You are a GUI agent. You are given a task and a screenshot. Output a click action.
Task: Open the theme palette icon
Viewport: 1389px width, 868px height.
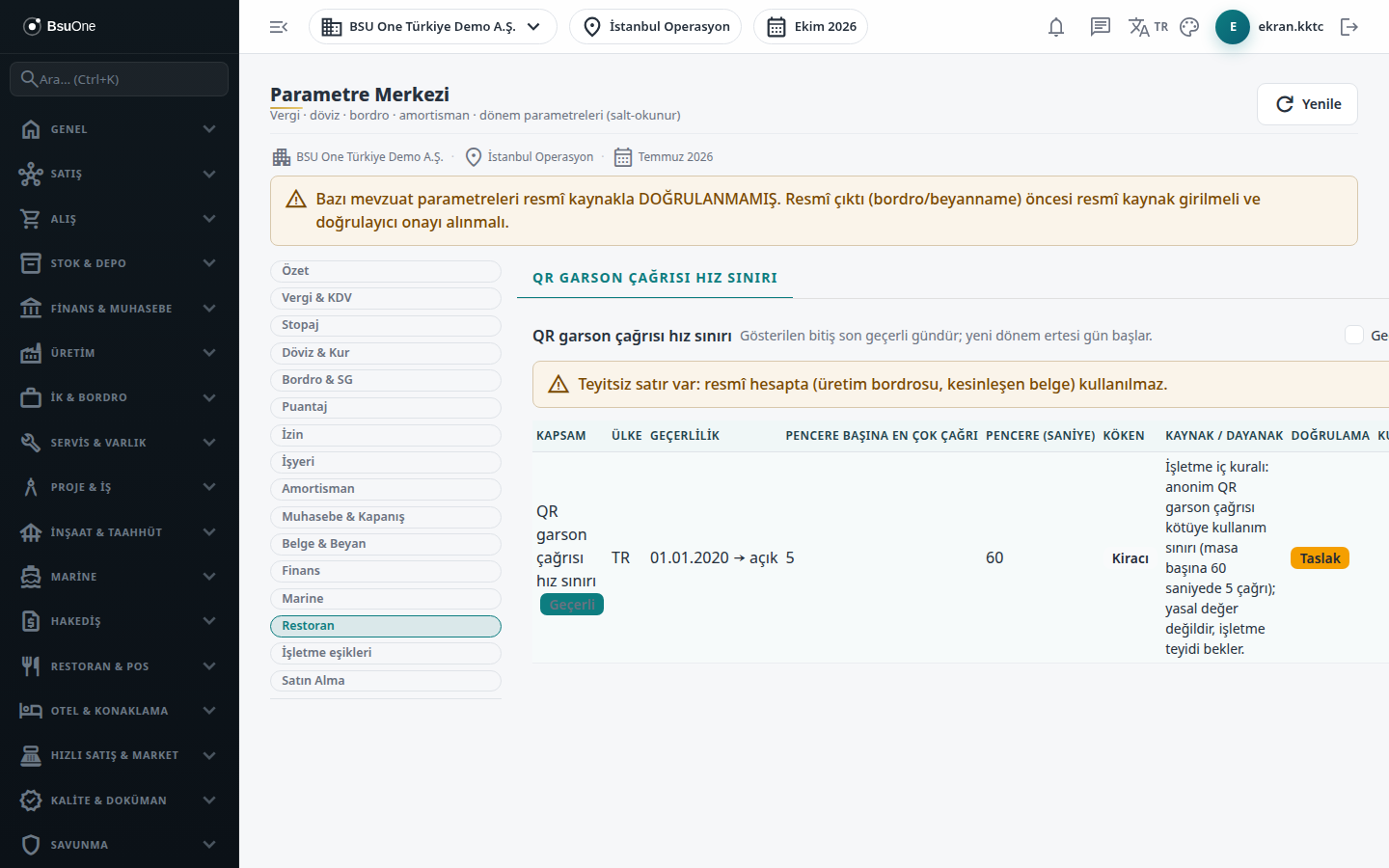pos(1189,27)
